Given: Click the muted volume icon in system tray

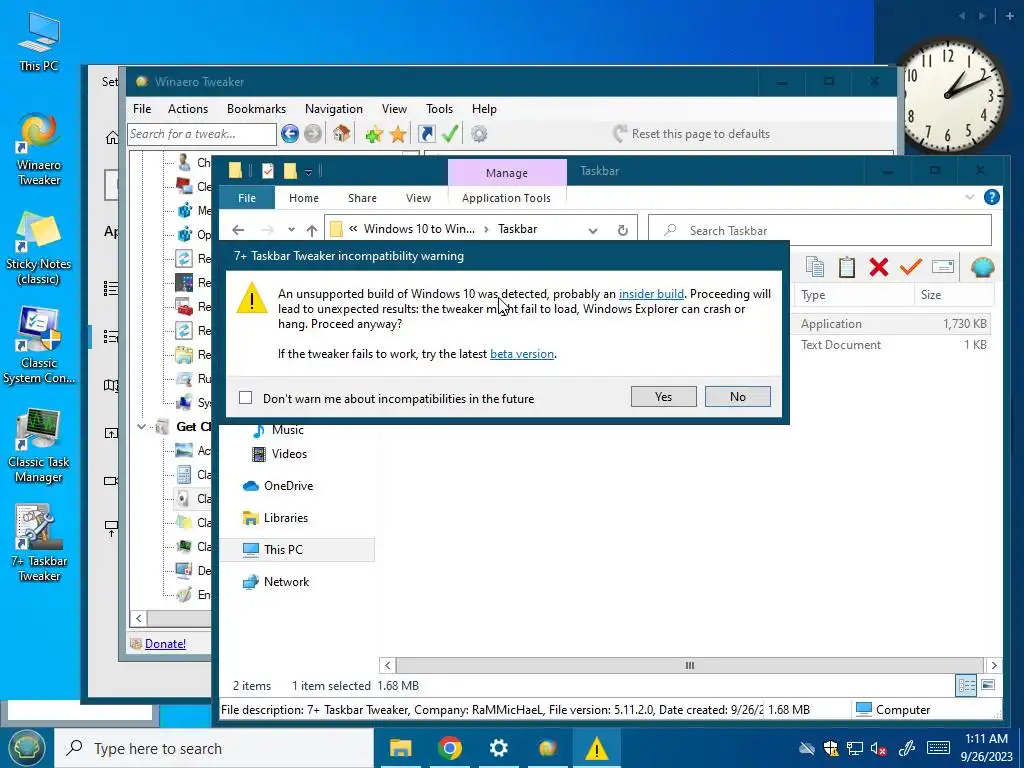Looking at the screenshot, I should pos(878,748).
